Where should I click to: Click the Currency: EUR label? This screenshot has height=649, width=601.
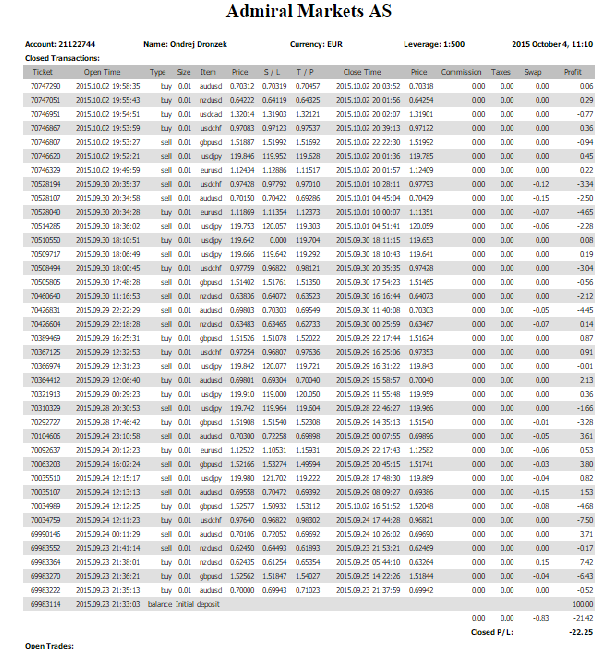click(x=316, y=44)
